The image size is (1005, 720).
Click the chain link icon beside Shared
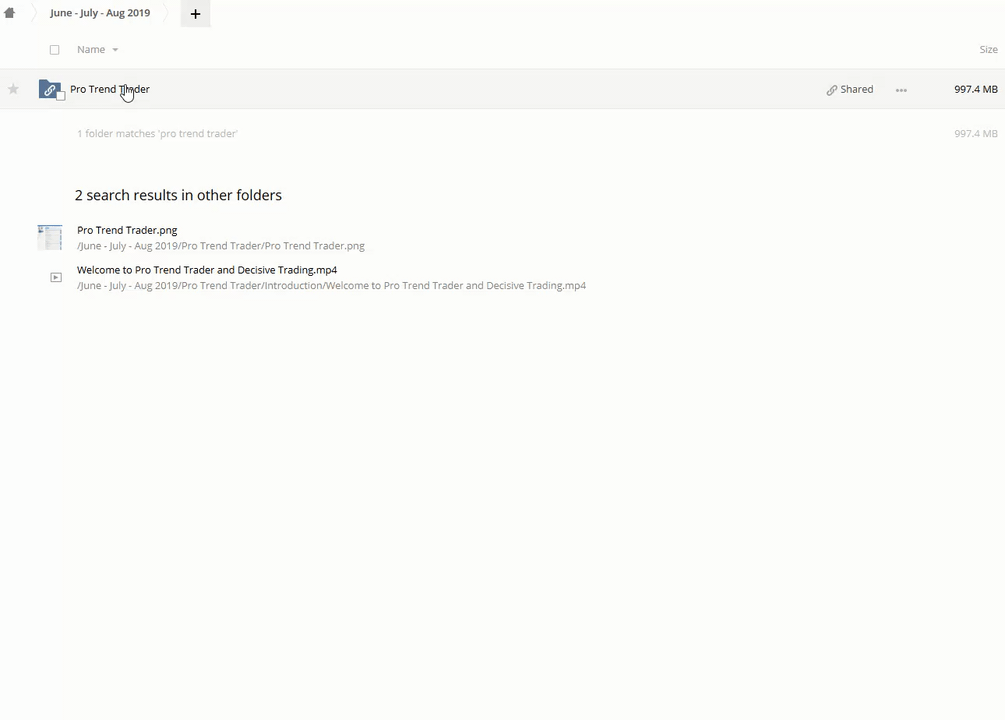pyautogui.click(x=831, y=90)
